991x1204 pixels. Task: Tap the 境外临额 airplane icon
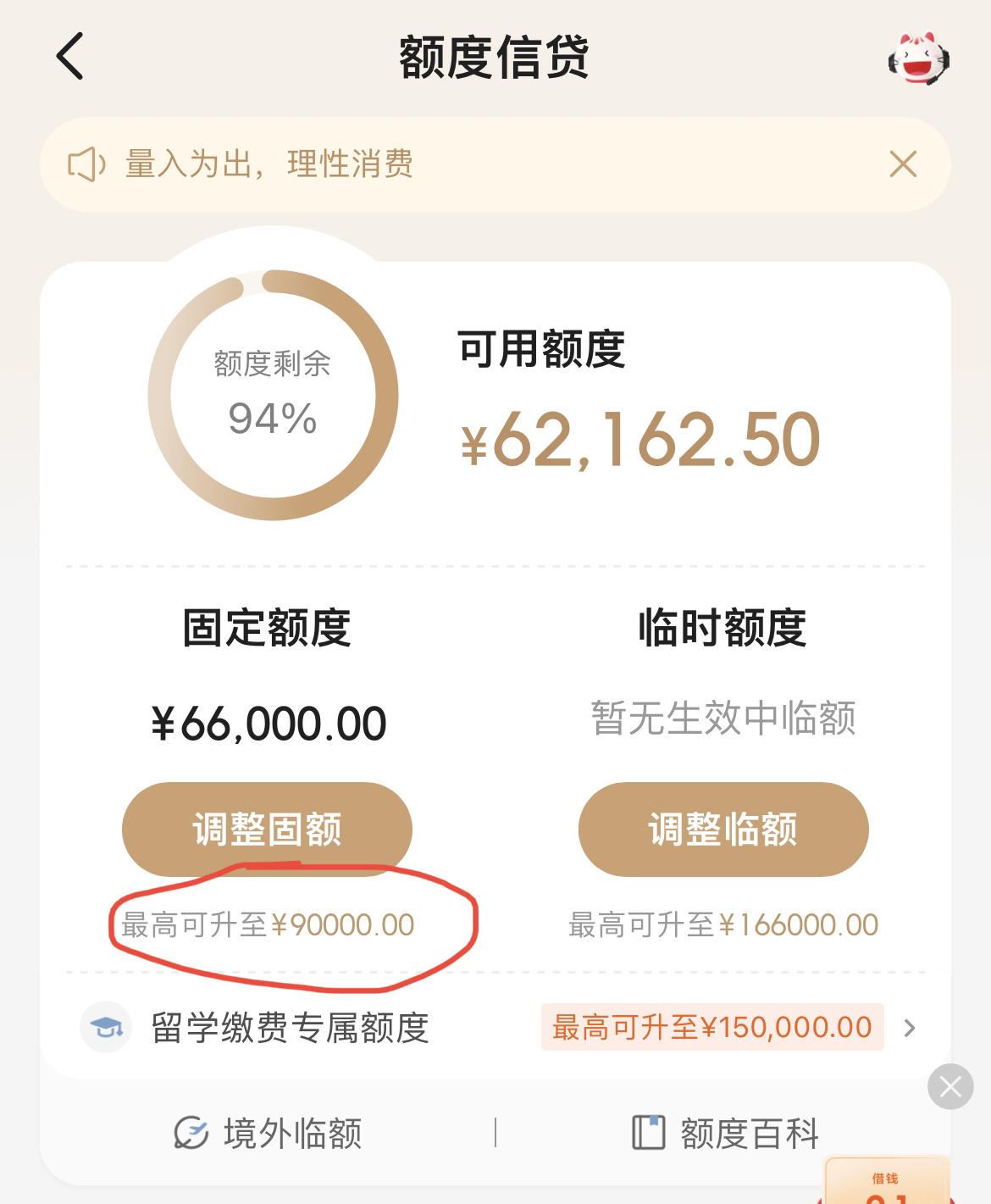[x=191, y=1133]
